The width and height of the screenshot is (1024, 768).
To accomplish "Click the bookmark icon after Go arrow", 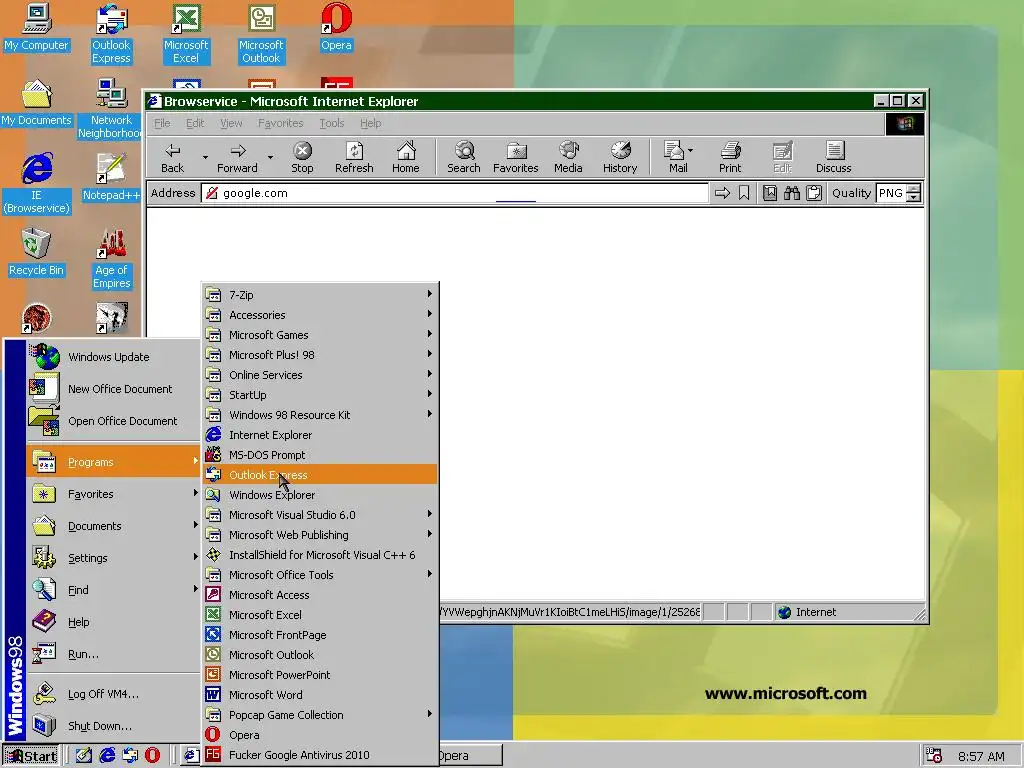I will 744,193.
